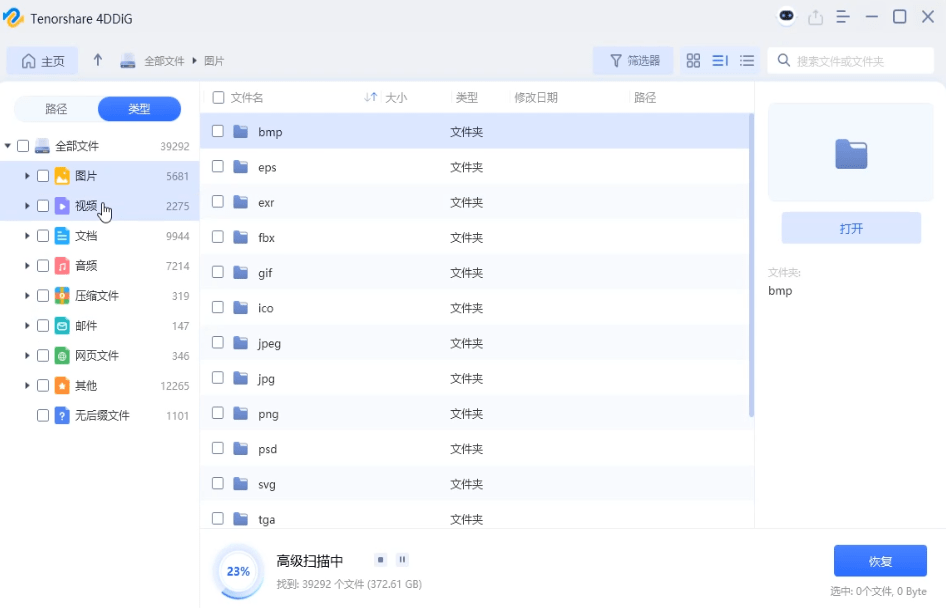Image resolution: width=946 pixels, height=608 pixels.
Task: Check the bmp folder row checkbox
Action: [218, 131]
